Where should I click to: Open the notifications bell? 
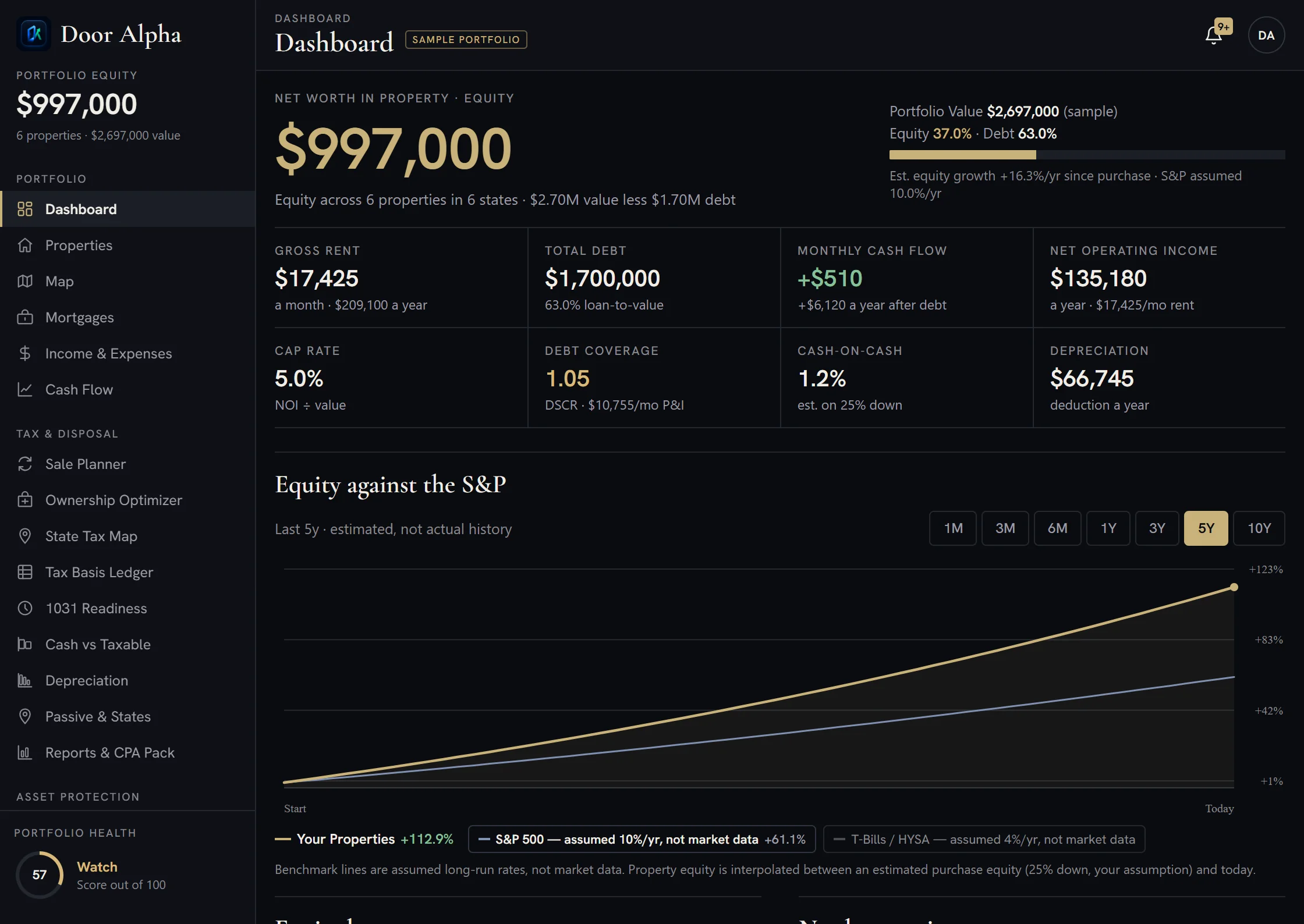tap(1214, 35)
